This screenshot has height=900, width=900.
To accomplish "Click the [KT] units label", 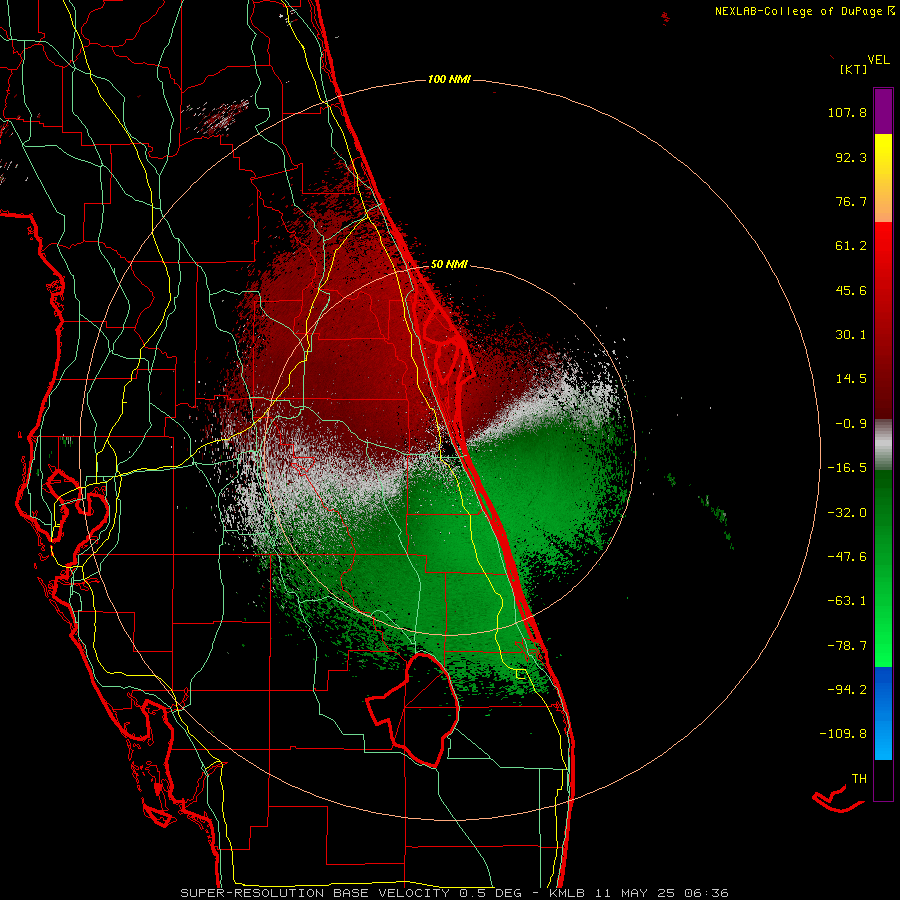I will [x=854, y=69].
